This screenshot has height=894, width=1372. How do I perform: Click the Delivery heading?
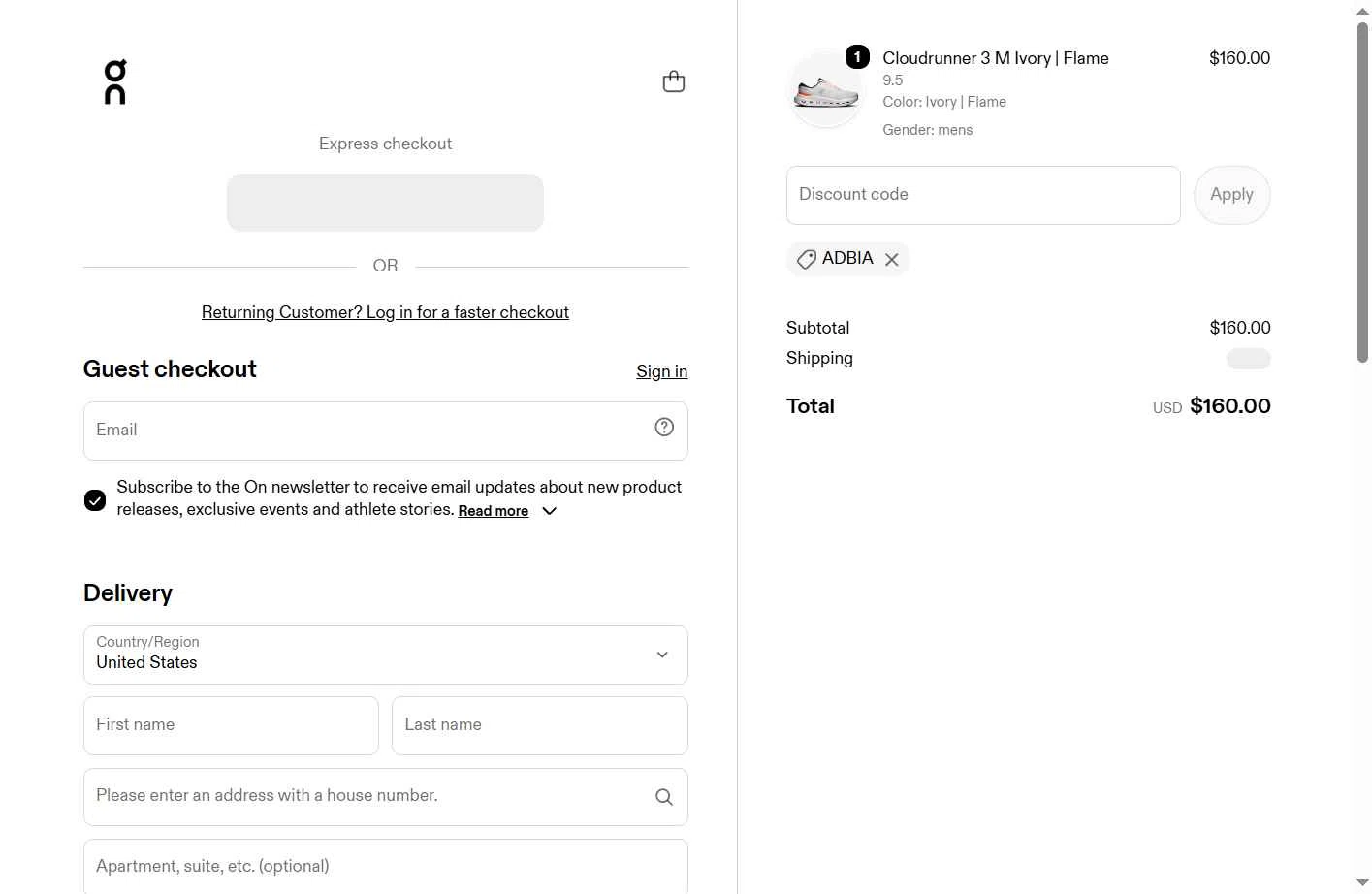(128, 593)
